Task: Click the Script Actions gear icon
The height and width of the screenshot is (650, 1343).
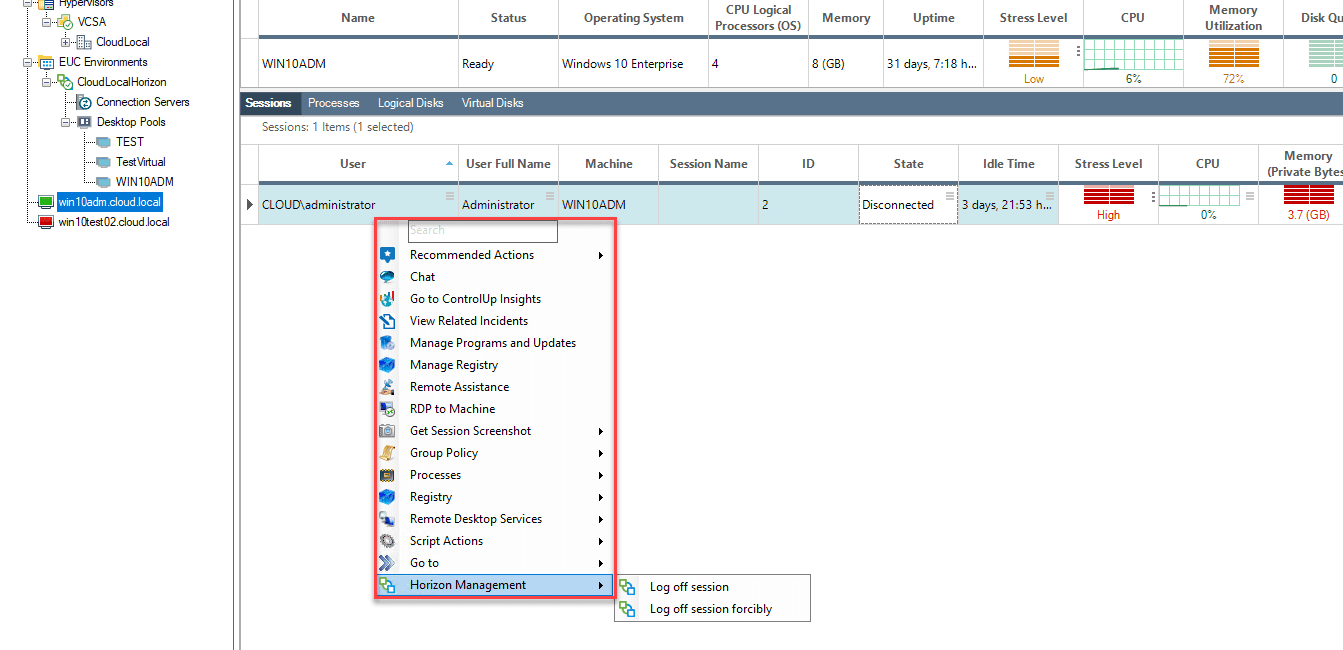Action: [x=387, y=541]
